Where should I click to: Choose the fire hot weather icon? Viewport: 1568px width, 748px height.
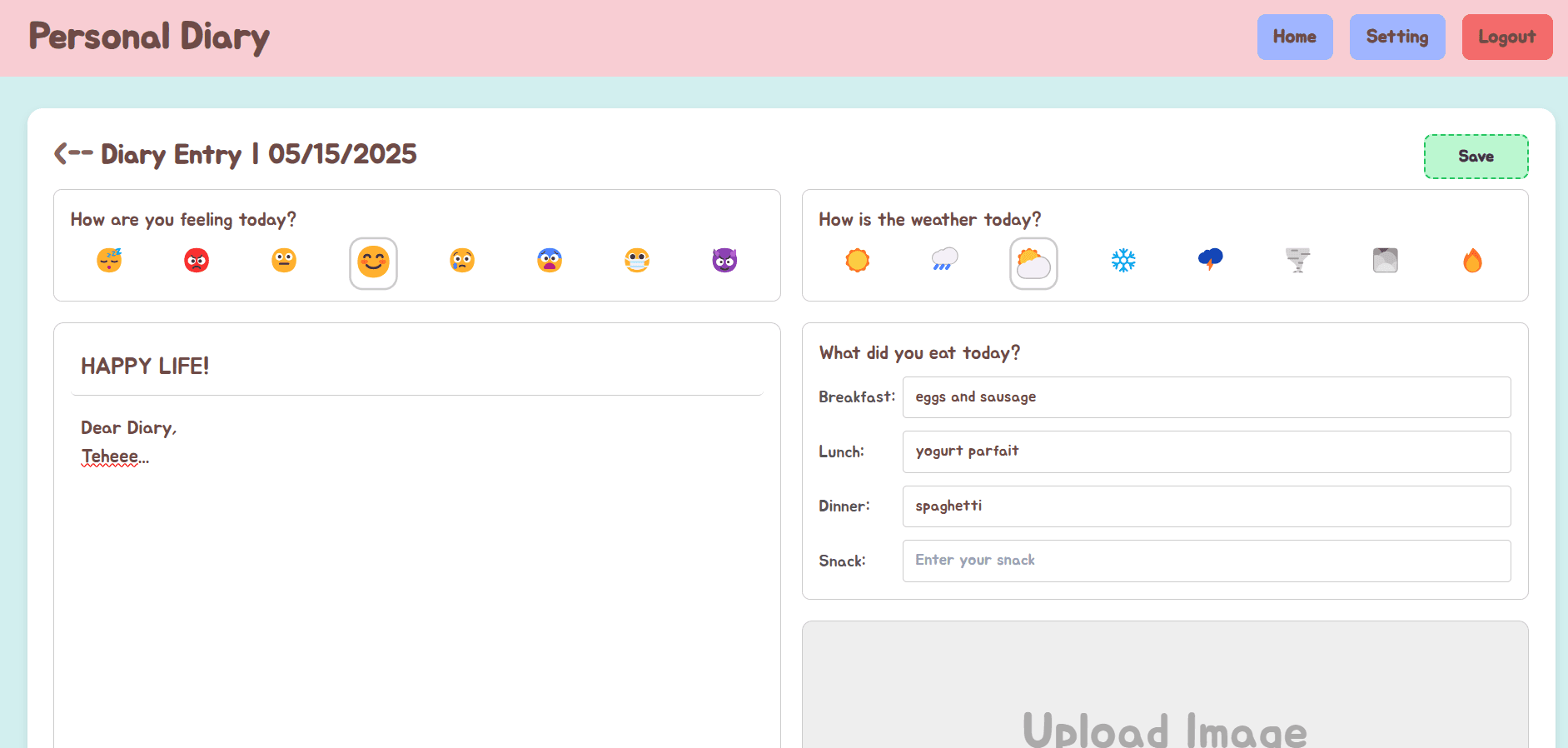[1473, 261]
